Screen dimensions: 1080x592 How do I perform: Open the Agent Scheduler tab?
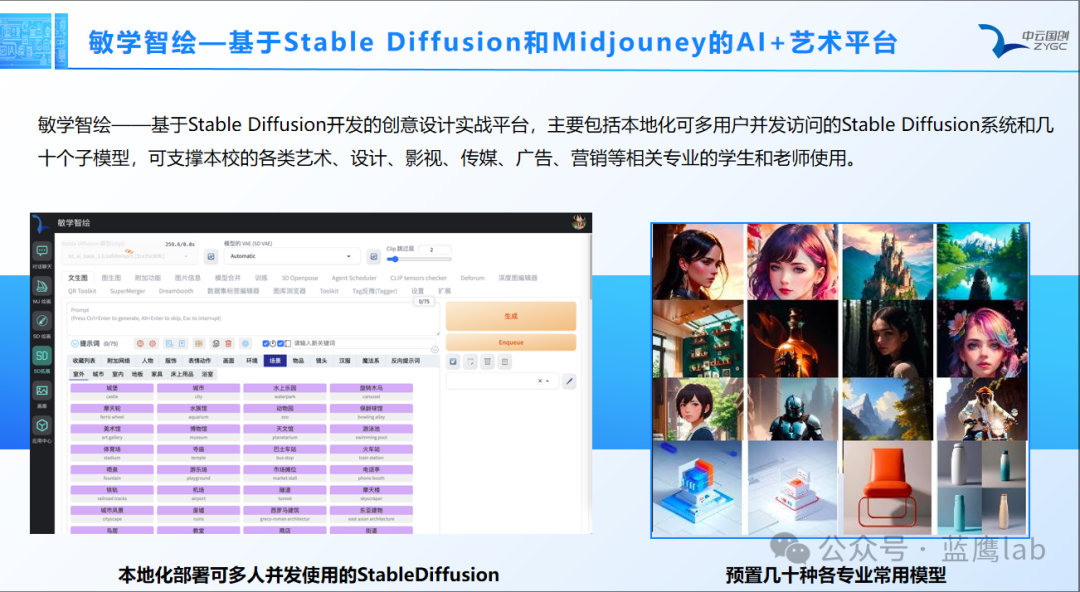tap(354, 278)
